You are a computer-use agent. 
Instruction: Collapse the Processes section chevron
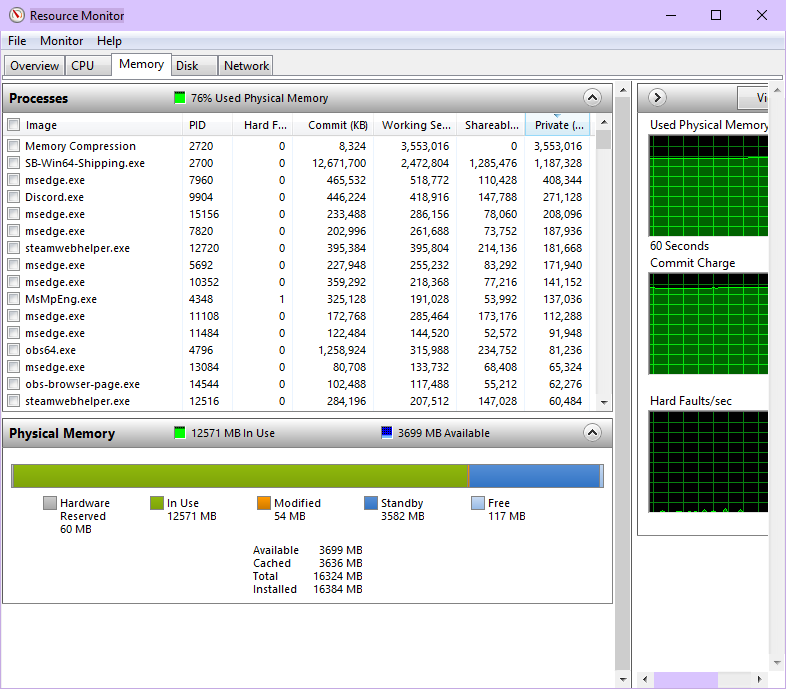592,97
